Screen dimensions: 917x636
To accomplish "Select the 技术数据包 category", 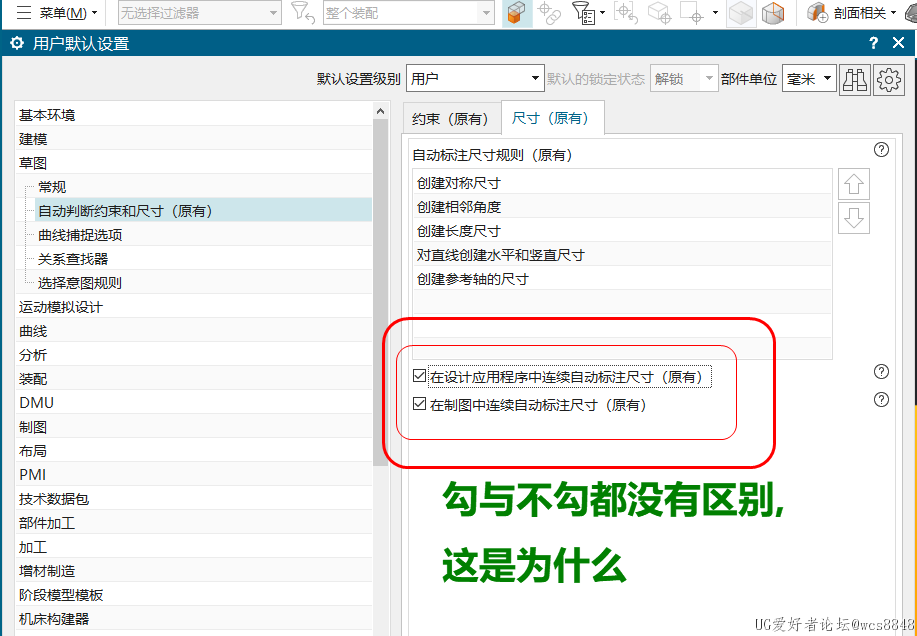I will tap(193, 499).
